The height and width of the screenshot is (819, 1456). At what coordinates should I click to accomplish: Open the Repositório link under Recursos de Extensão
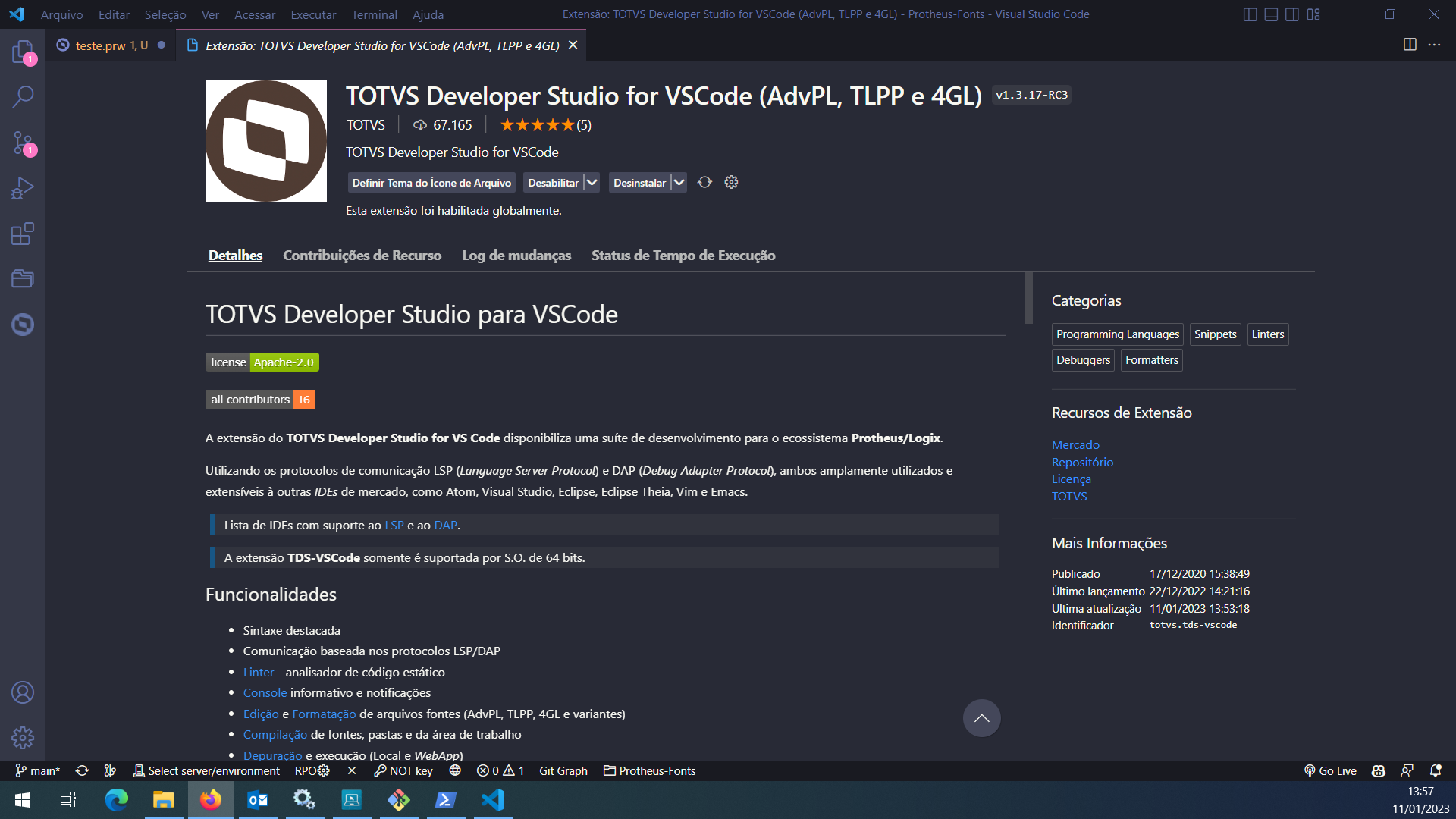[1082, 462]
